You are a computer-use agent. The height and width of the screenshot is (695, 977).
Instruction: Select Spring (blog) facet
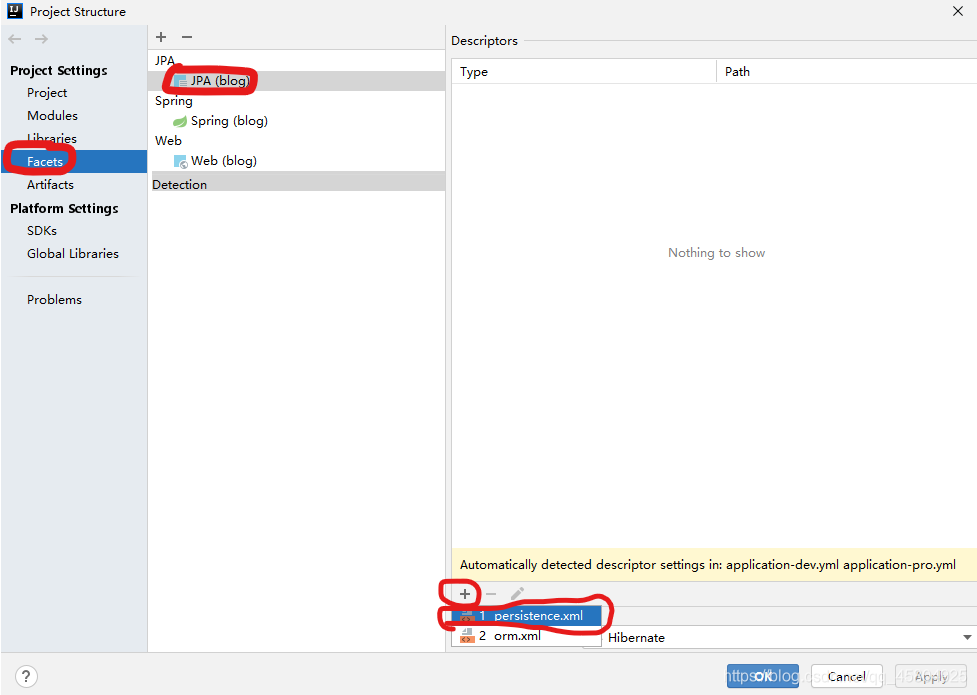pyautogui.click(x=228, y=121)
